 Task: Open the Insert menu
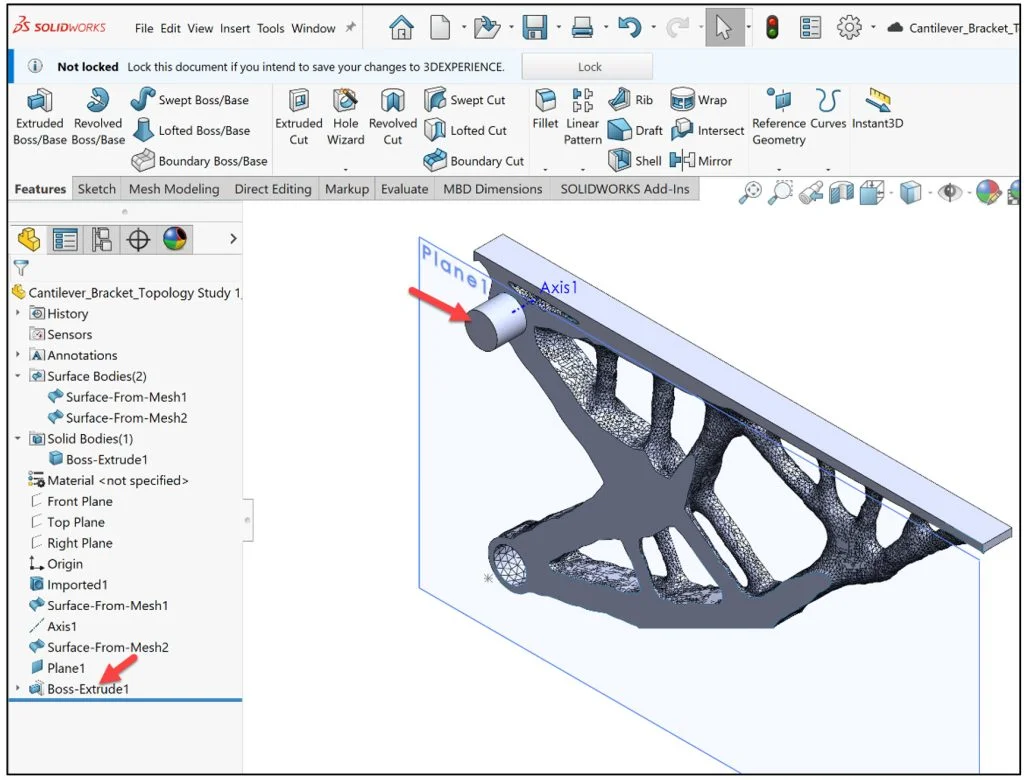click(x=235, y=29)
